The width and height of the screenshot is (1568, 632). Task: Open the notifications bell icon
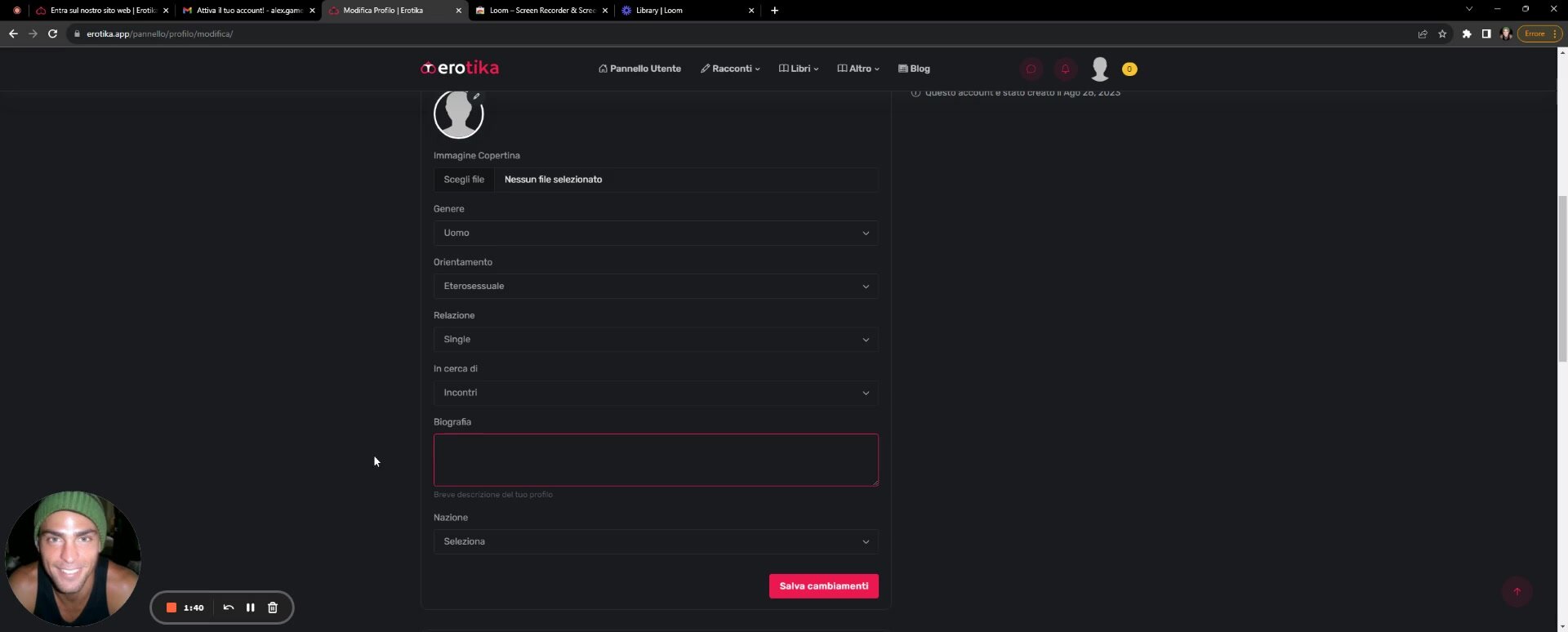pyautogui.click(x=1065, y=69)
